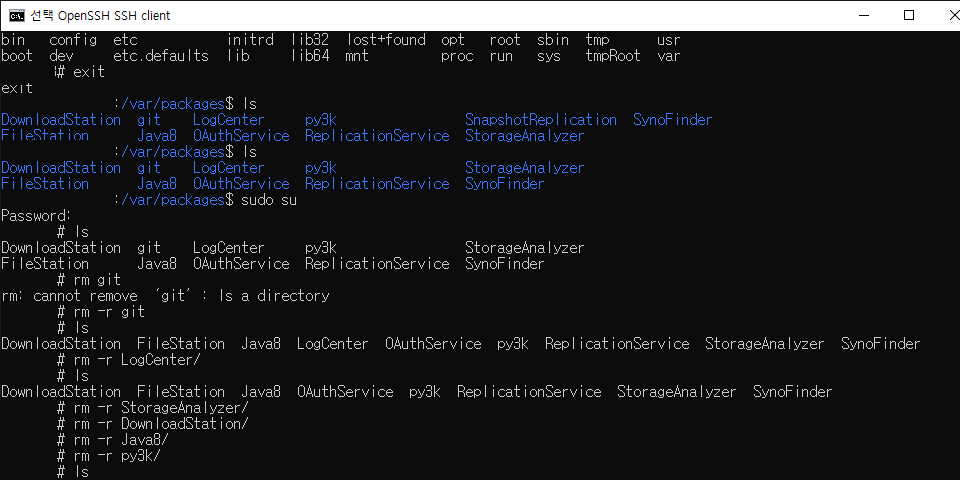Click the 'boot' directory entry
Screen dimensions: 960x480
pyautogui.click(x=17, y=56)
